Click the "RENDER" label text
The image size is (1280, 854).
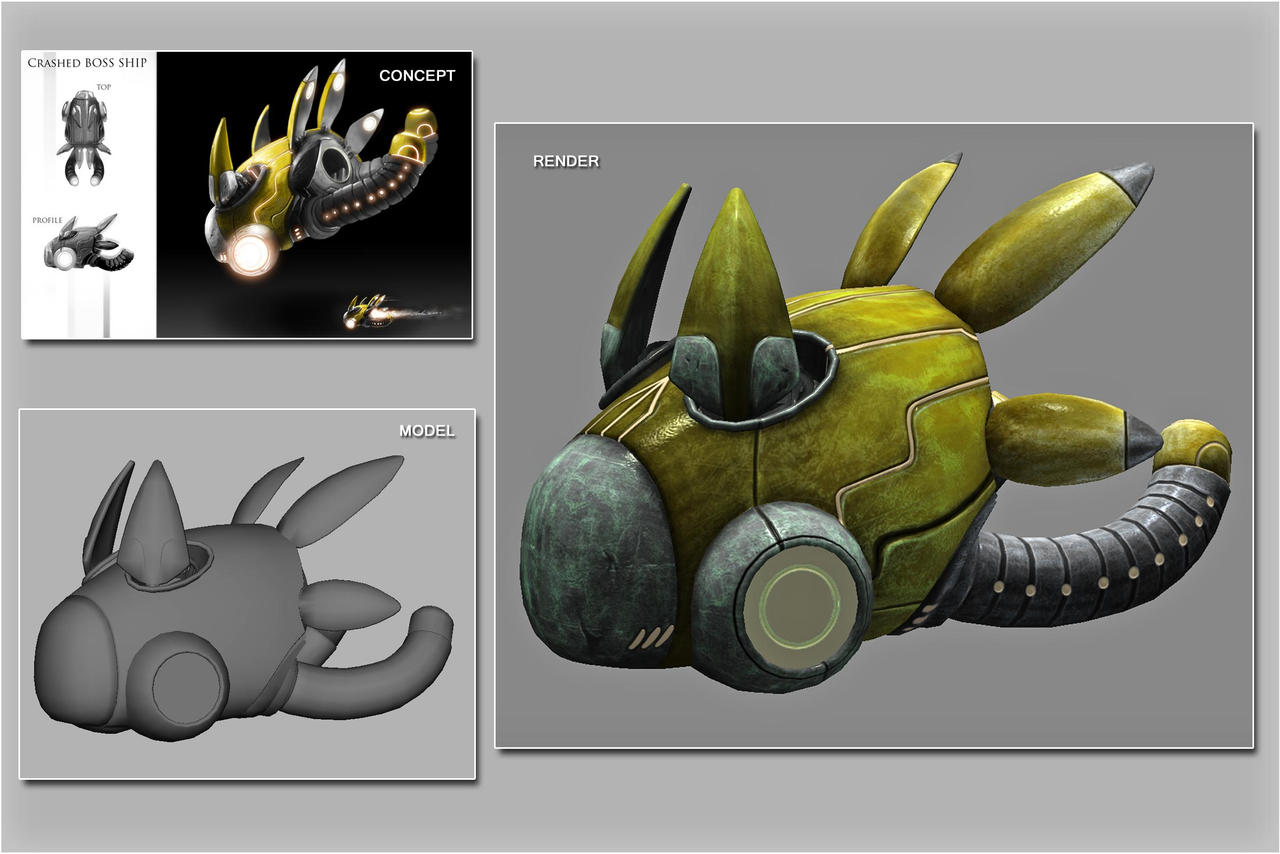pyautogui.click(x=566, y=161)
